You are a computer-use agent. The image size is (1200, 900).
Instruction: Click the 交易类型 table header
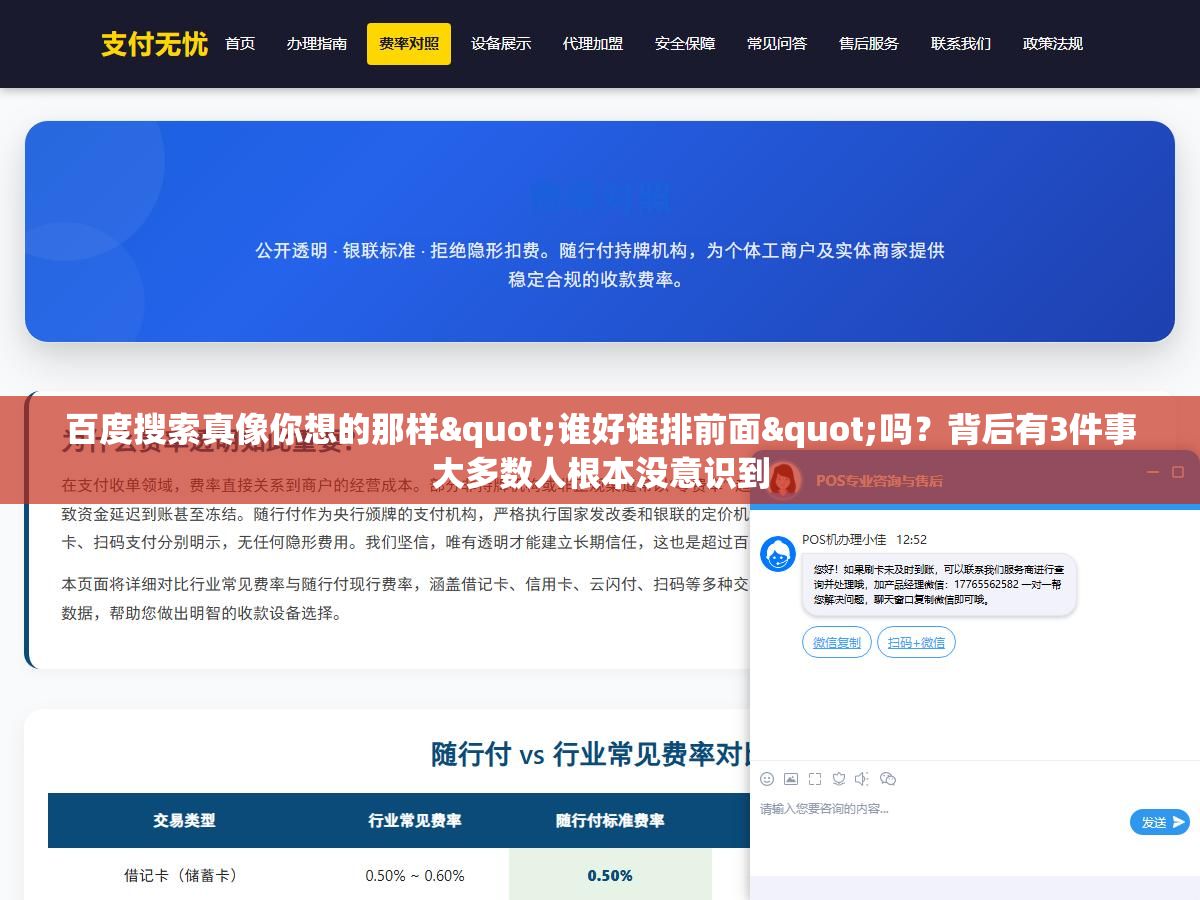[184, 820]
